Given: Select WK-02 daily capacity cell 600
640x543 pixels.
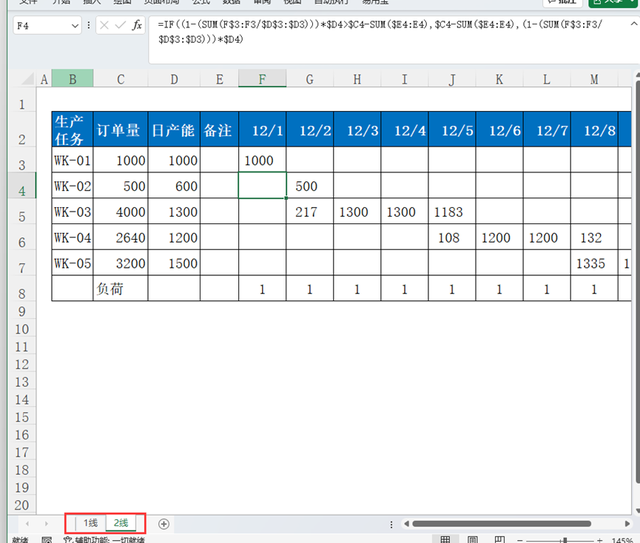Looking at the screenshot, I should [174, 186].
